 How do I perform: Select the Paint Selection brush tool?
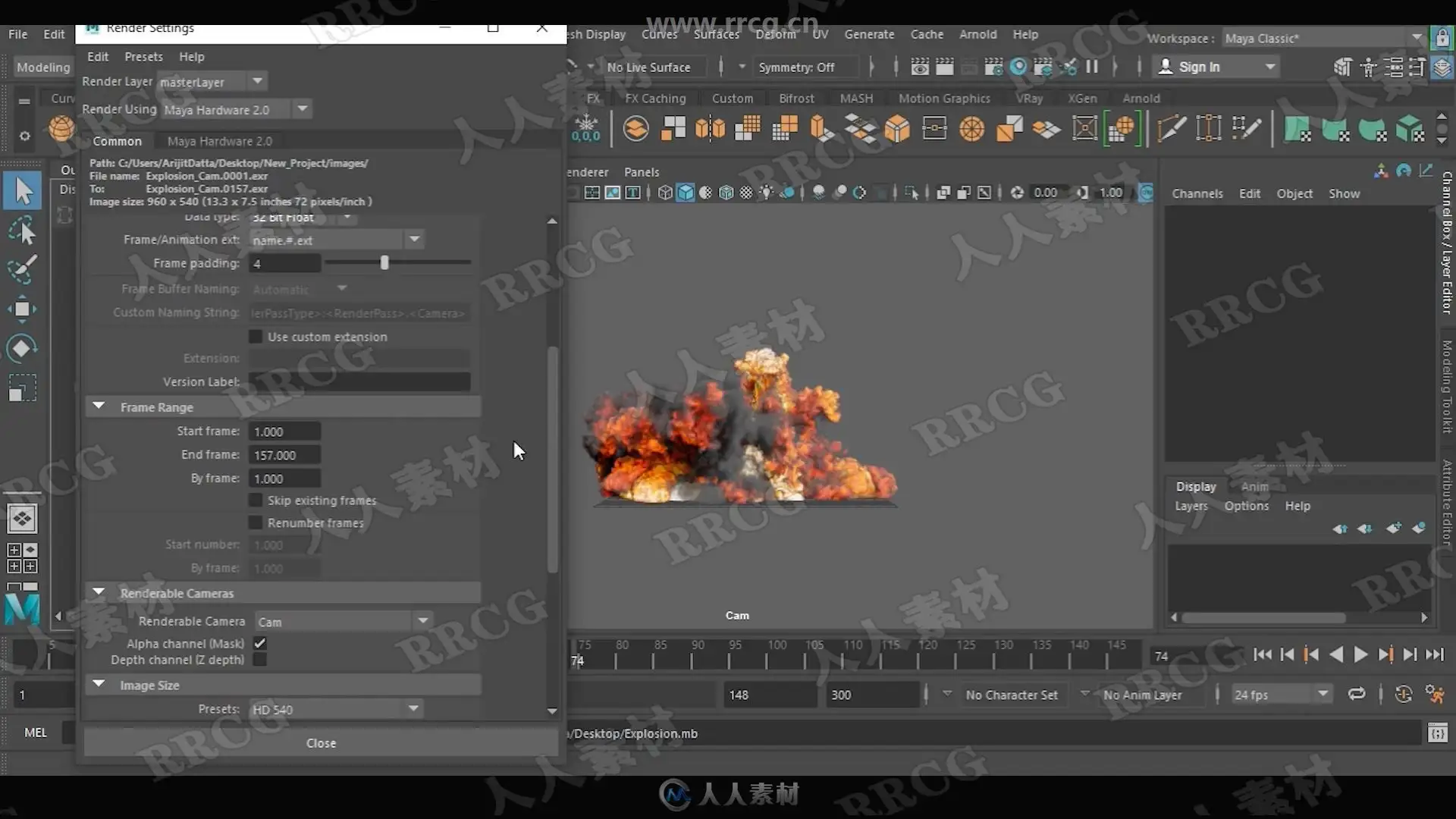click(23, 268)
